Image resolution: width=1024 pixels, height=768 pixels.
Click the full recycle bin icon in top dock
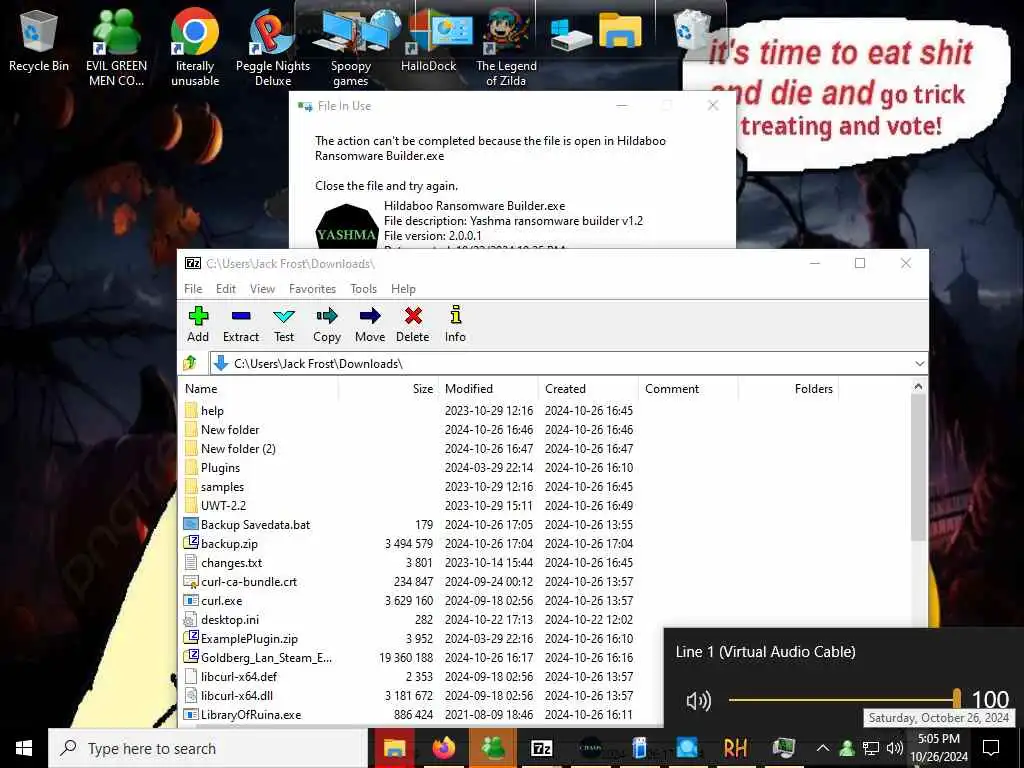coord(691,30)
